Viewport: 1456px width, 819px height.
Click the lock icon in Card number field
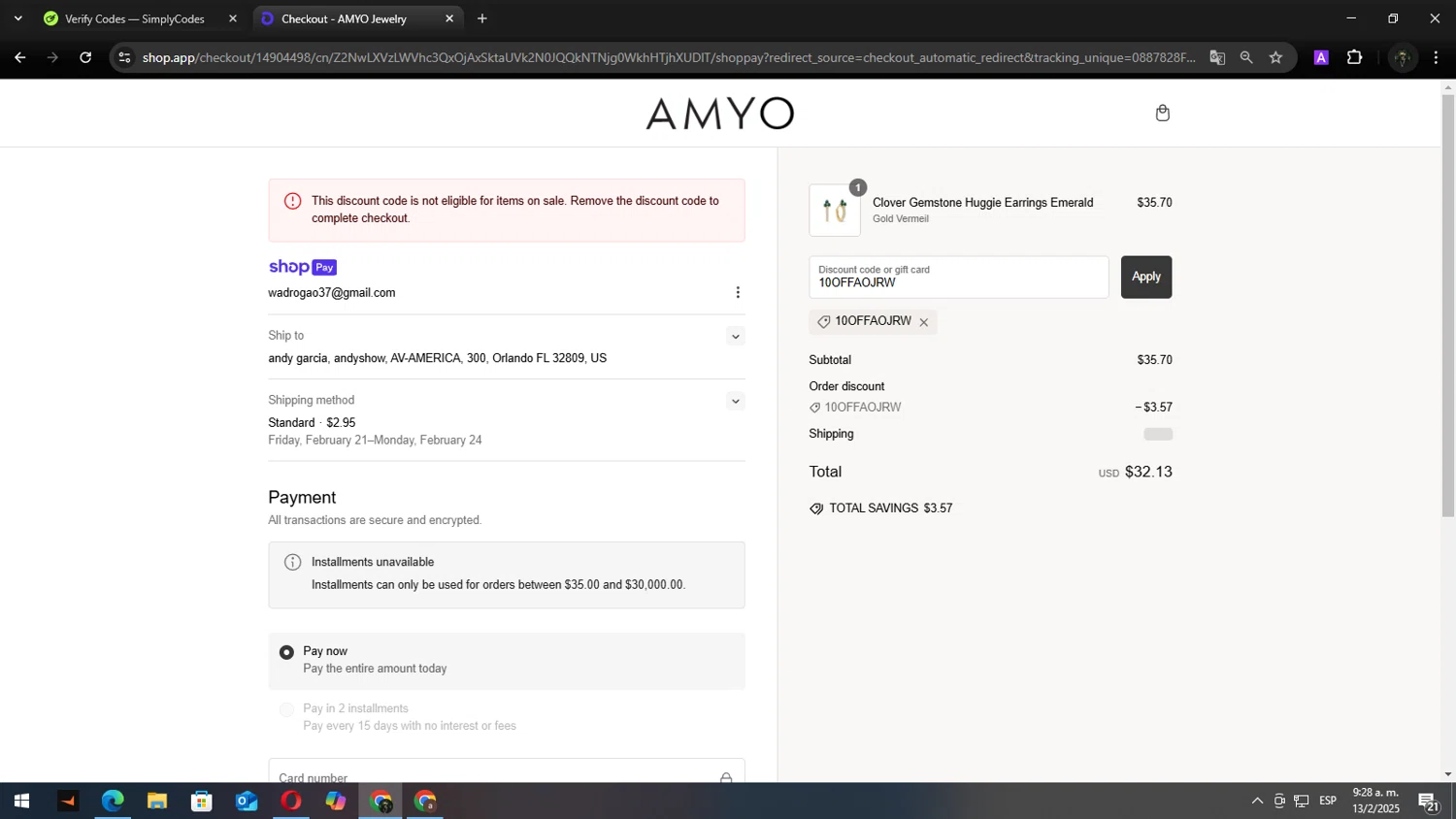click(x=725, y=777)
